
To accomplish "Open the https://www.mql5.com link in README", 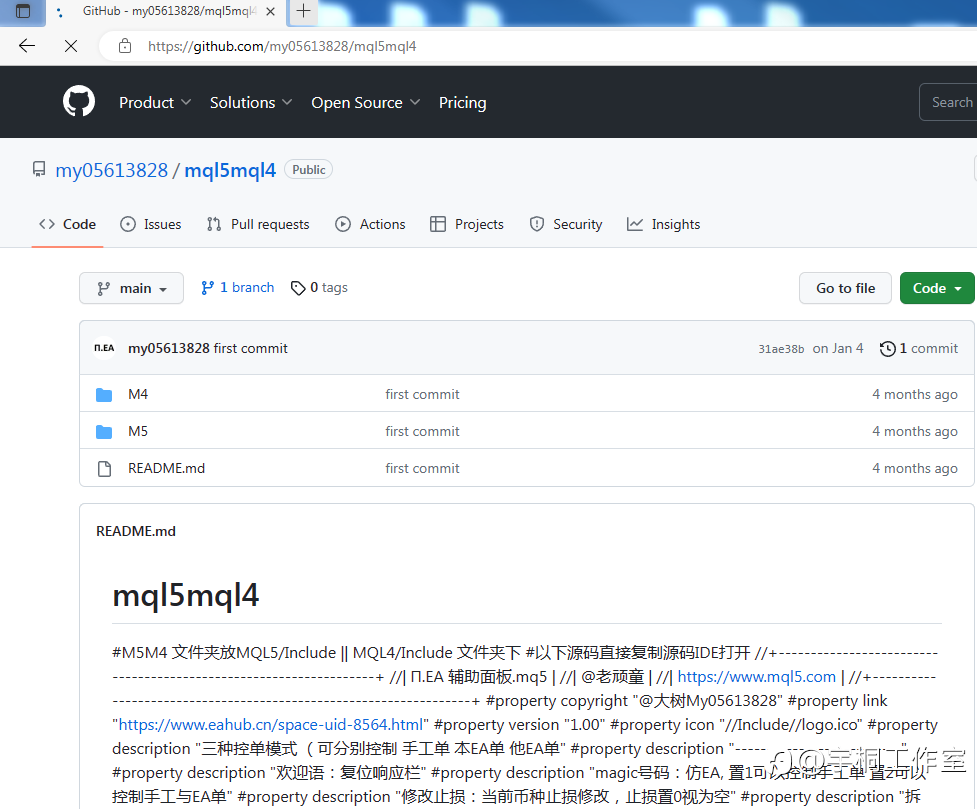I will pos(756,676).
